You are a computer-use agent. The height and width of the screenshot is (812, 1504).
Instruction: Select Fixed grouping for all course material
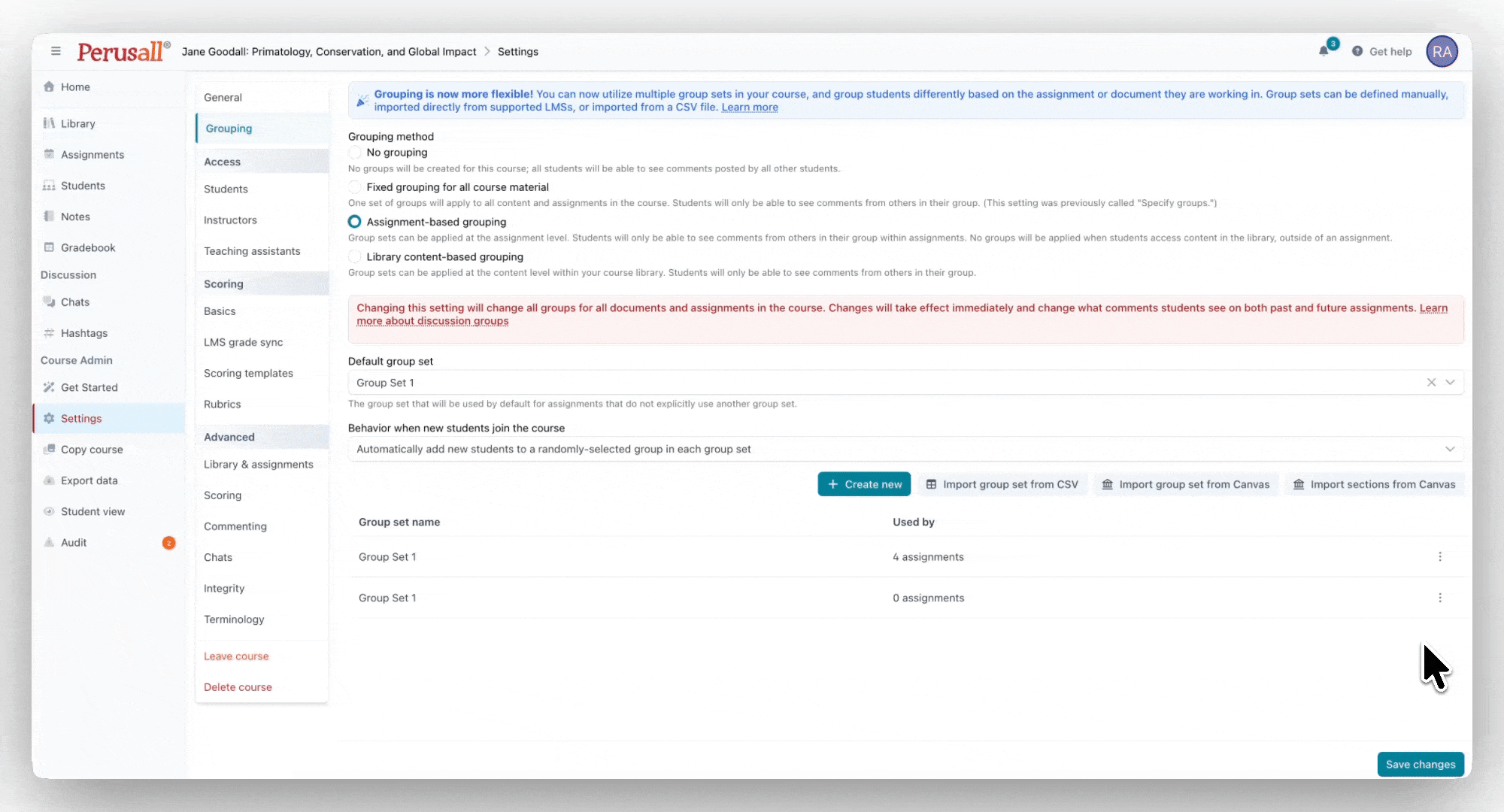tap(354, 187)
